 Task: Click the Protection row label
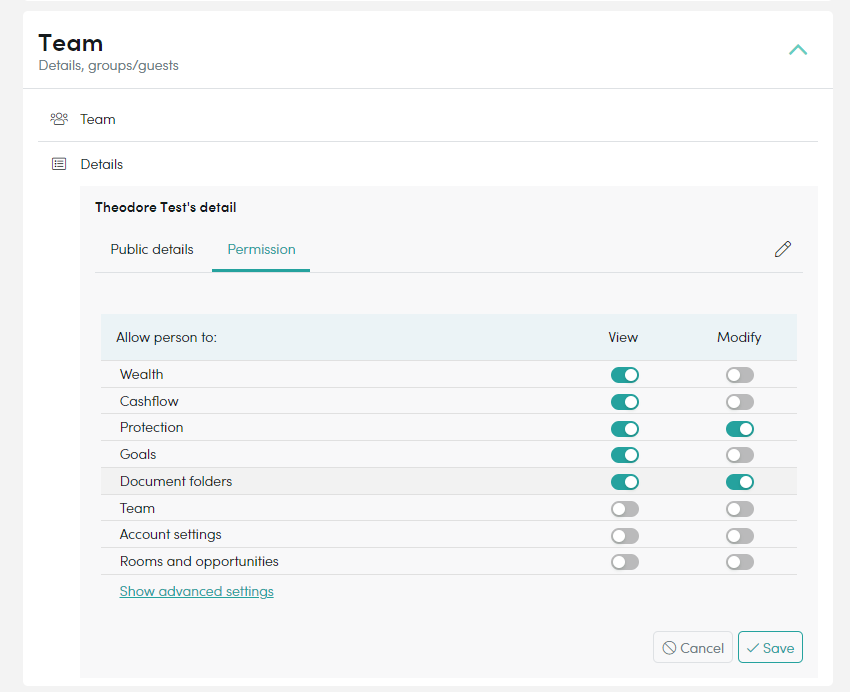[x=151, y=428]
